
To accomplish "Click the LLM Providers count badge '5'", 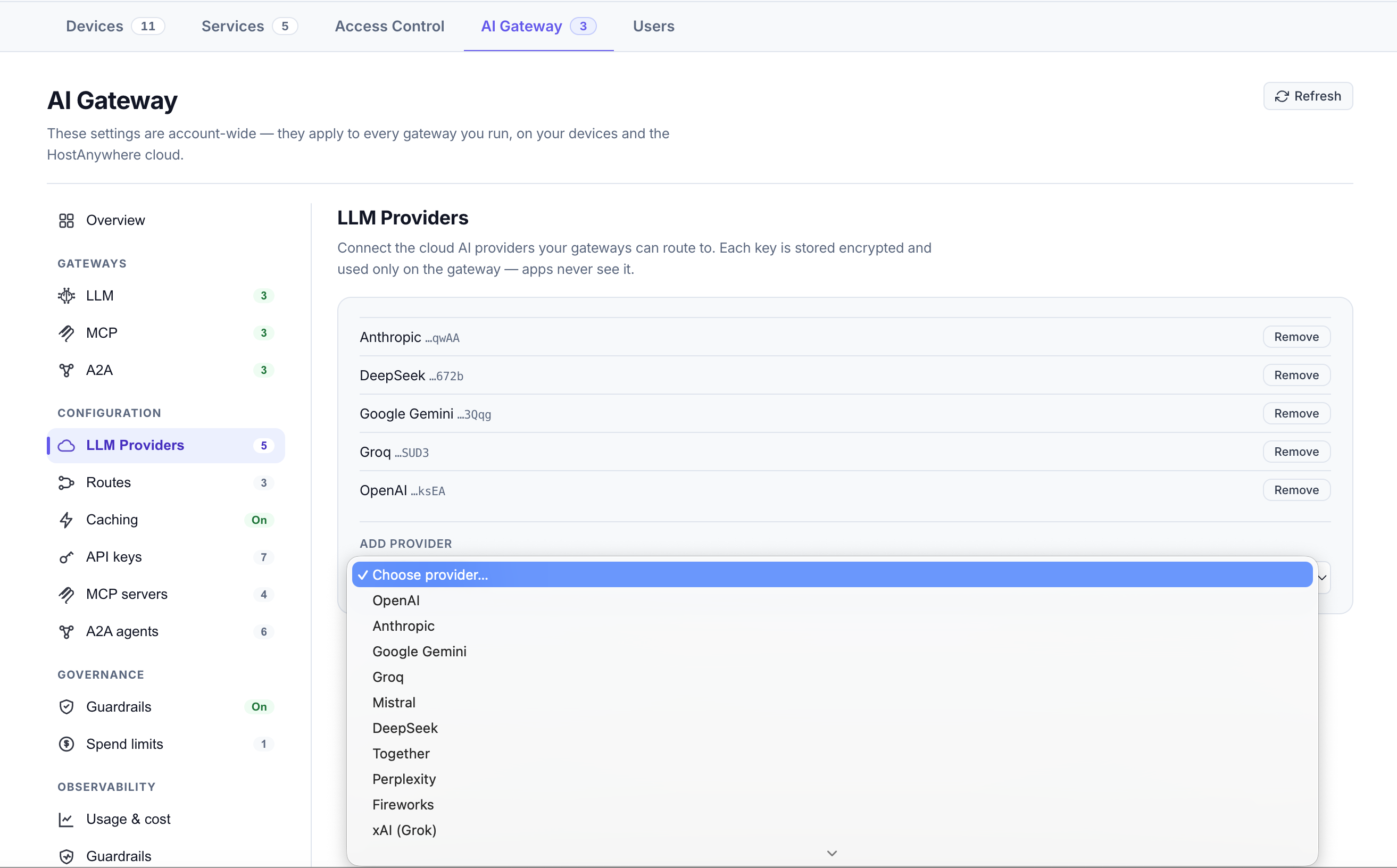I will 263,446.
